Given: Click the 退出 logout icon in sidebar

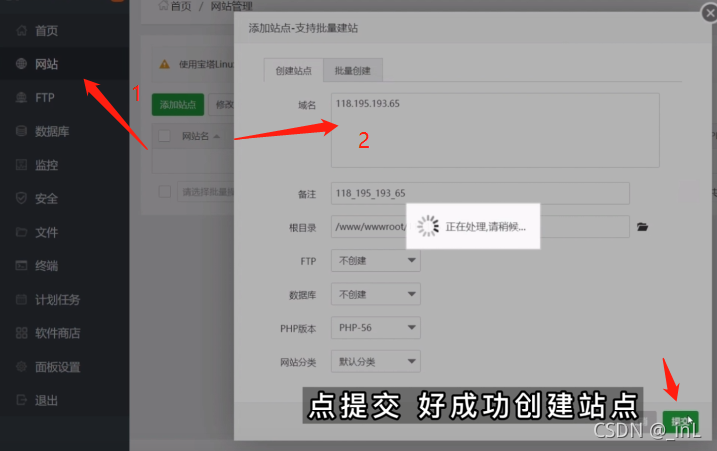Looking at the screenshot, I should click(21, 400).
